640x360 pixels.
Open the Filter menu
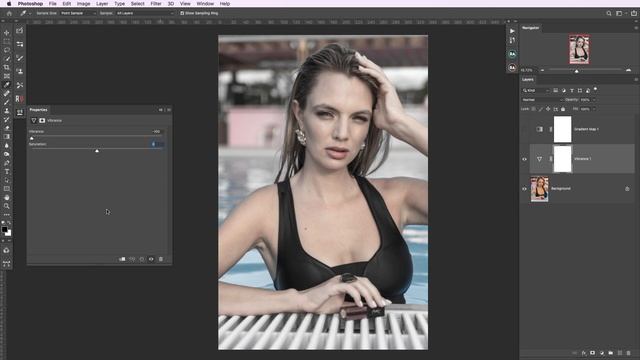coord(156,4)
